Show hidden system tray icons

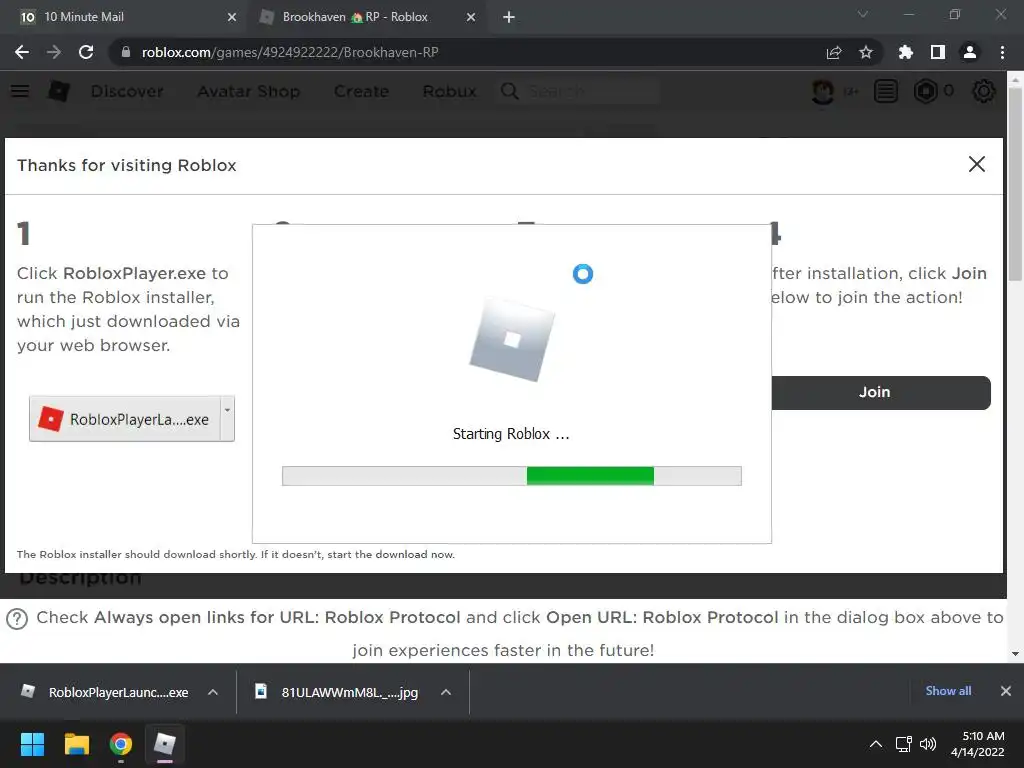coord(876,744)
